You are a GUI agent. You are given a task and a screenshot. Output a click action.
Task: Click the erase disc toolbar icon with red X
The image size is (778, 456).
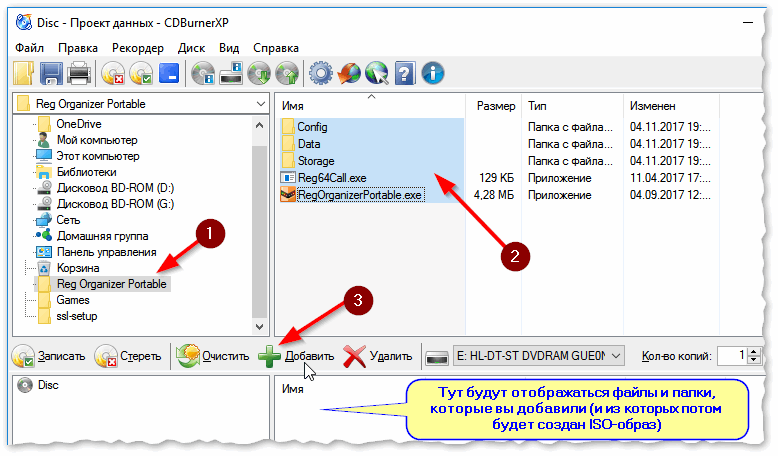coord(113,73)
